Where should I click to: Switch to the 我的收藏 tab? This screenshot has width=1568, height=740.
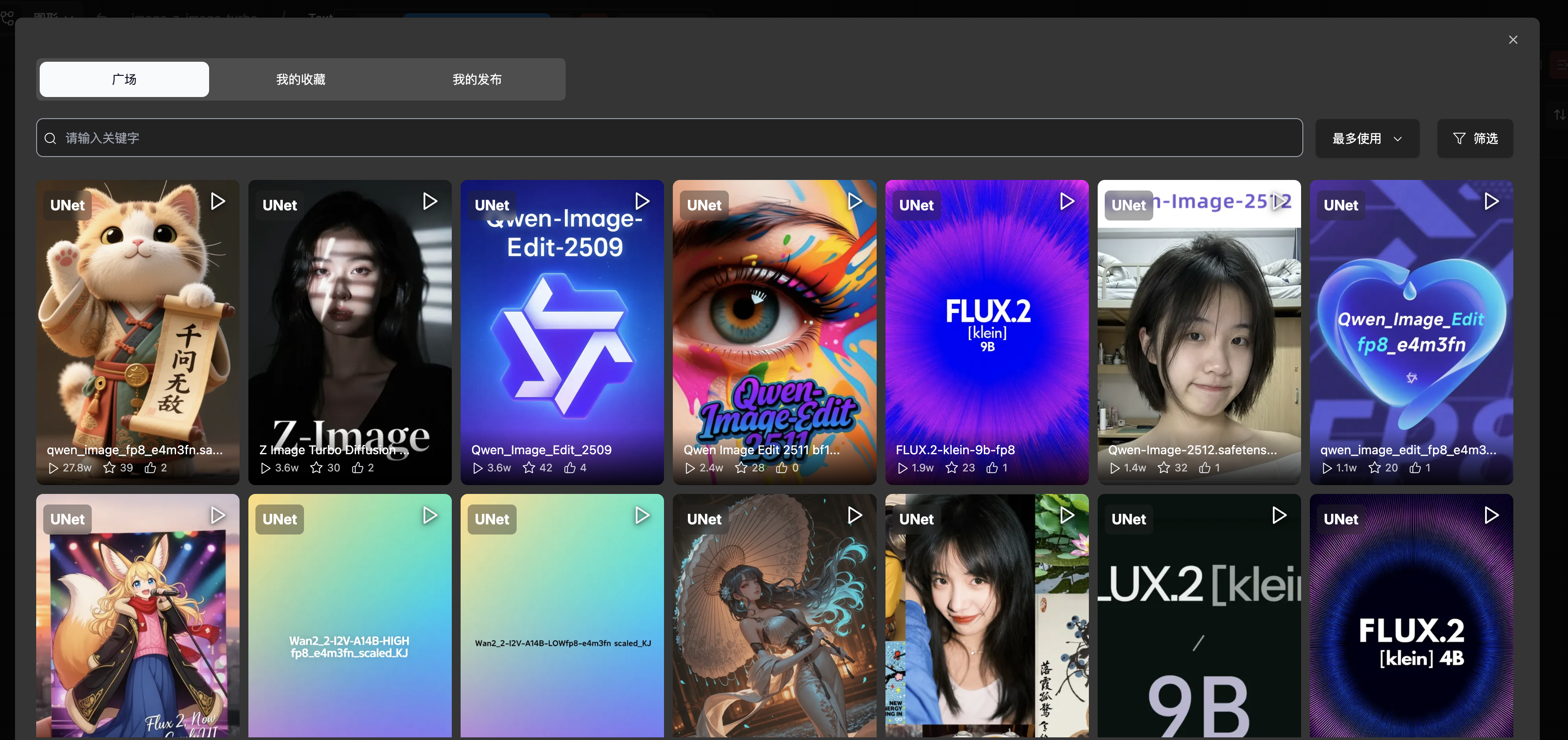pos(301,79)
